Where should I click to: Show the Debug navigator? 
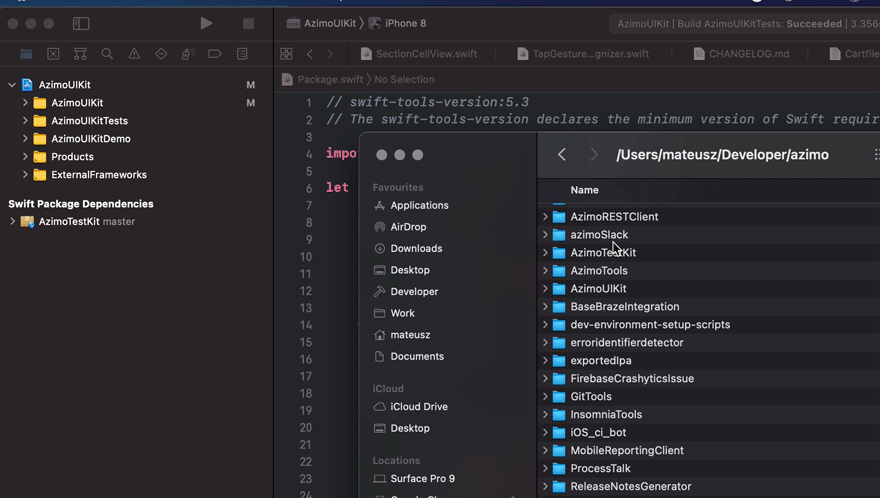pyautogui.click(x=188, y=54)
